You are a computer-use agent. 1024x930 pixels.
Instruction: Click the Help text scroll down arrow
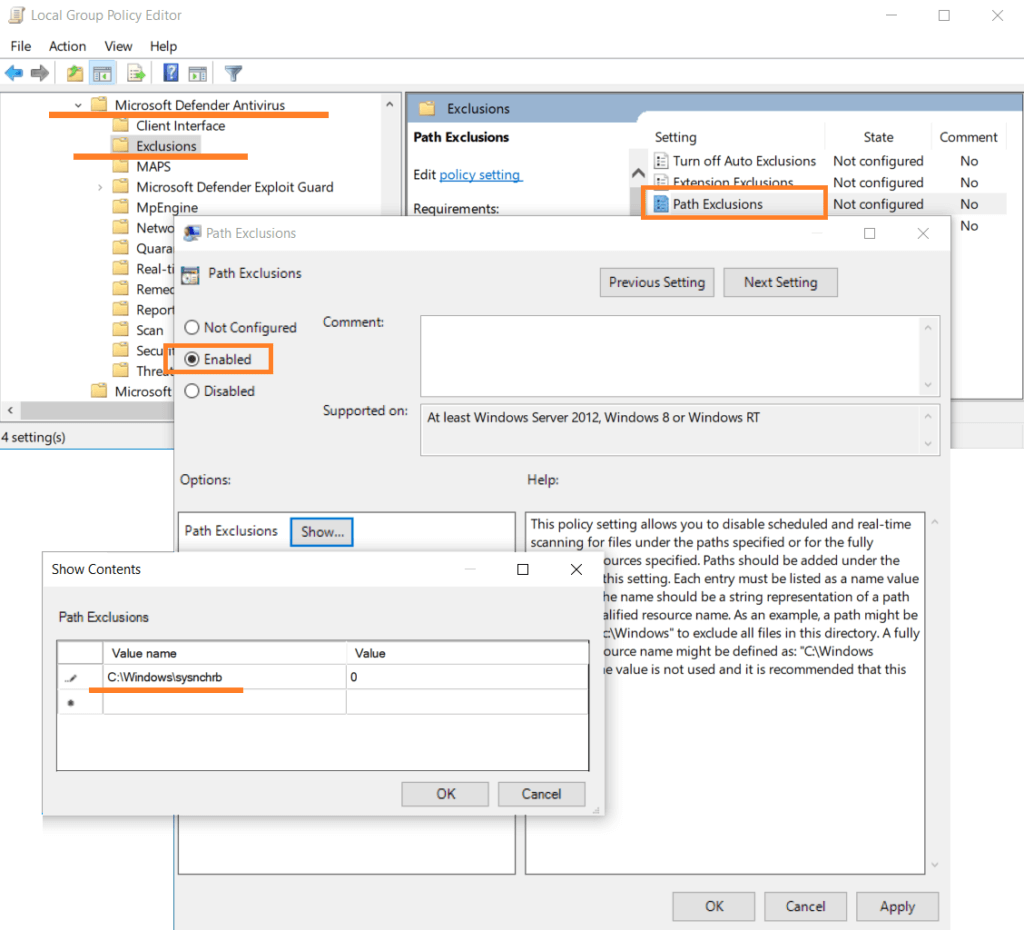pyautogui.click(x=935, y=865)
